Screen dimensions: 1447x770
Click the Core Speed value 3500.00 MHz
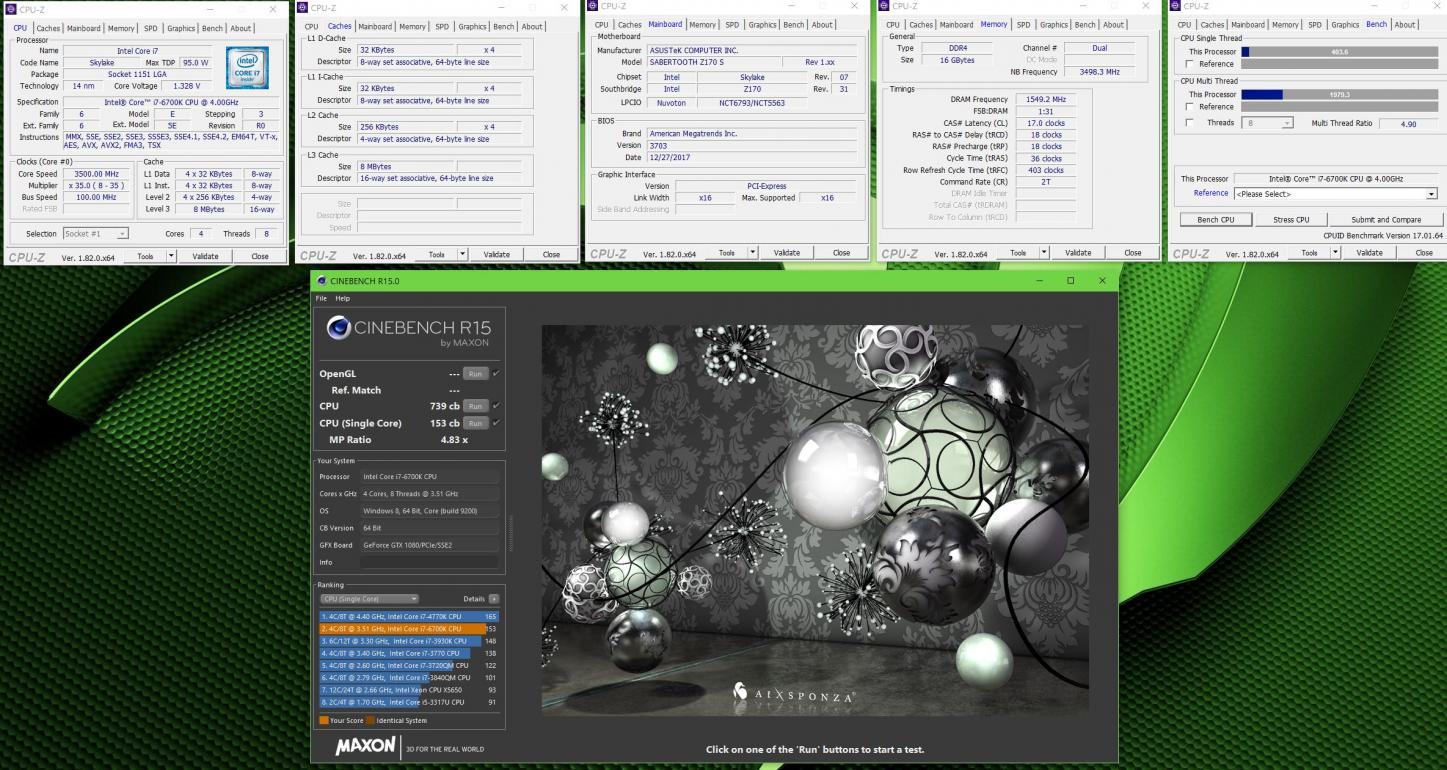click(96, 174)
